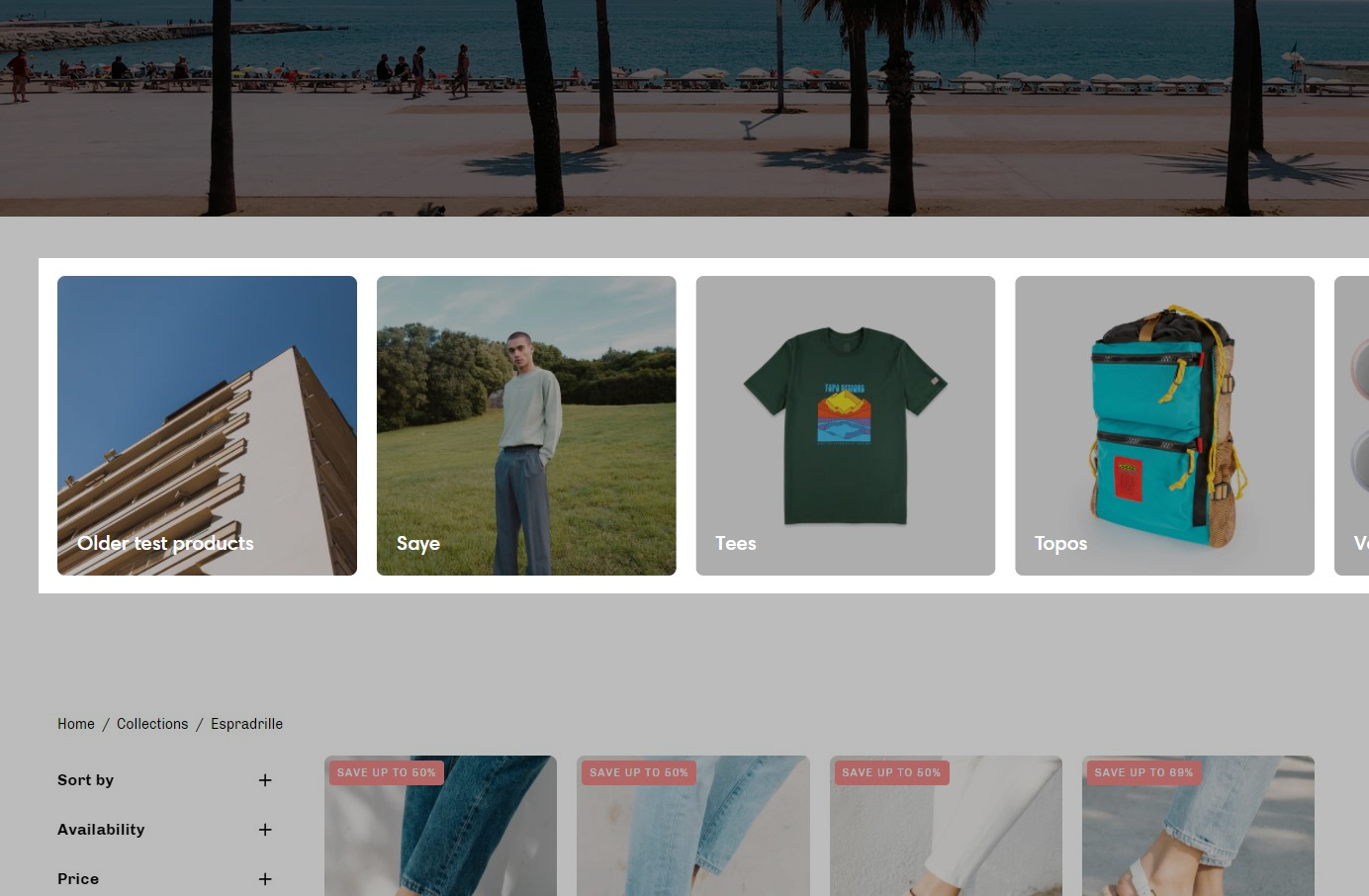Viewport: 1369px width, 896px height.
Task: Click the plus icon beside Price
Action: click(265, 879)
